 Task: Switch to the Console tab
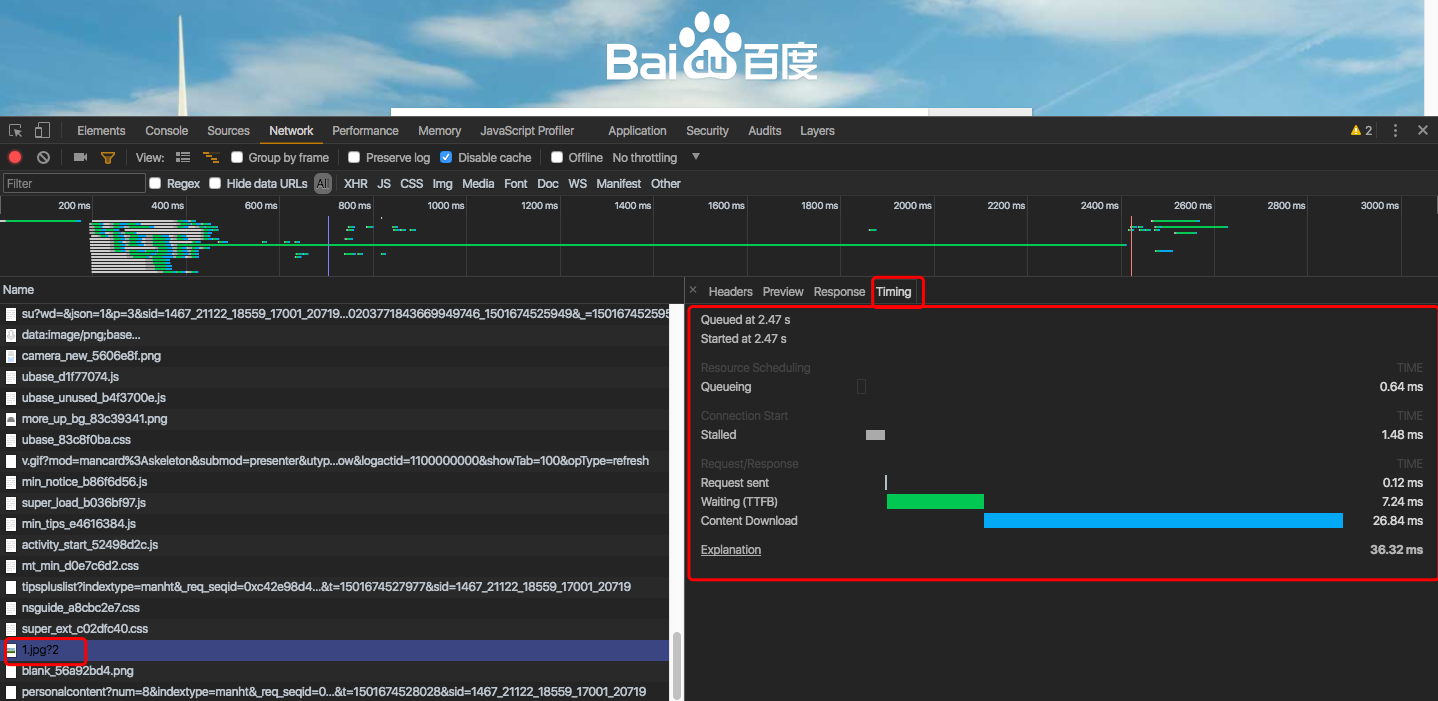tap(166, 131)
